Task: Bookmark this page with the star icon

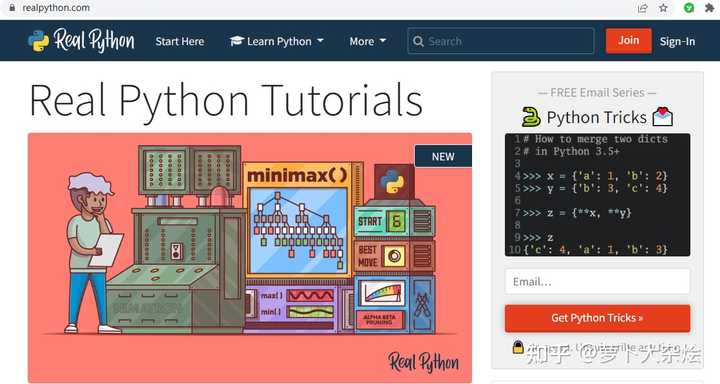Action: coord(664,8)
